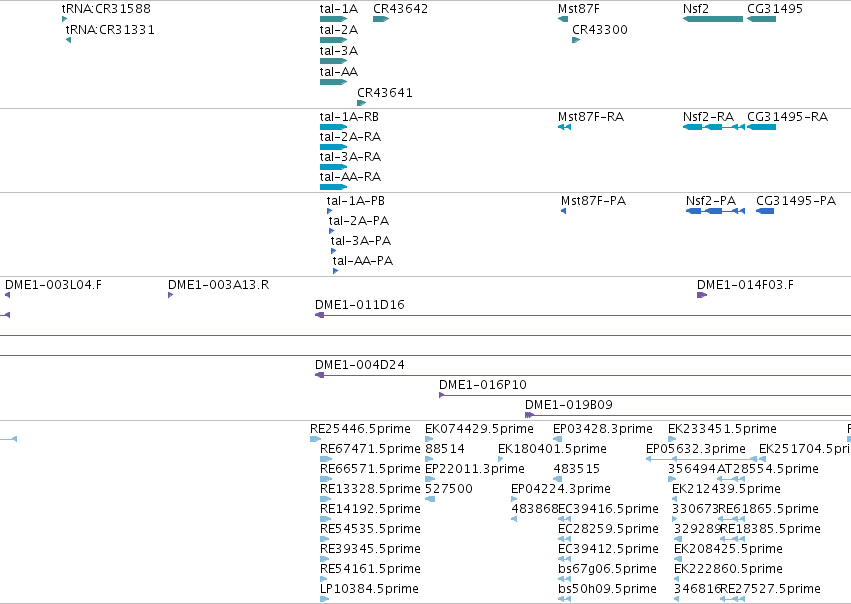Select protein tal-3A-PA
The height and width of the screenshot is (604, 851).
334,251
